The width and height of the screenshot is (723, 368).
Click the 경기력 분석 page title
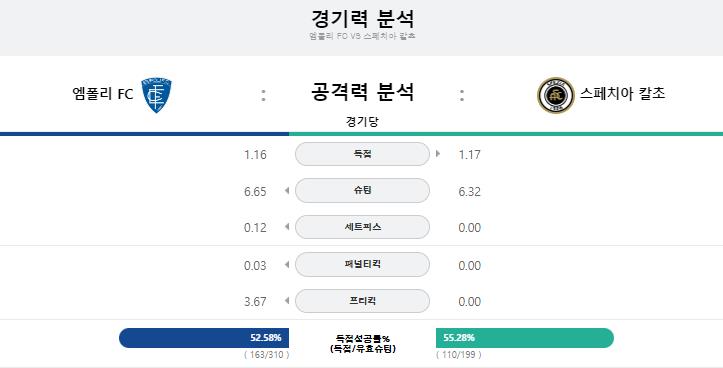coord(362,19)
